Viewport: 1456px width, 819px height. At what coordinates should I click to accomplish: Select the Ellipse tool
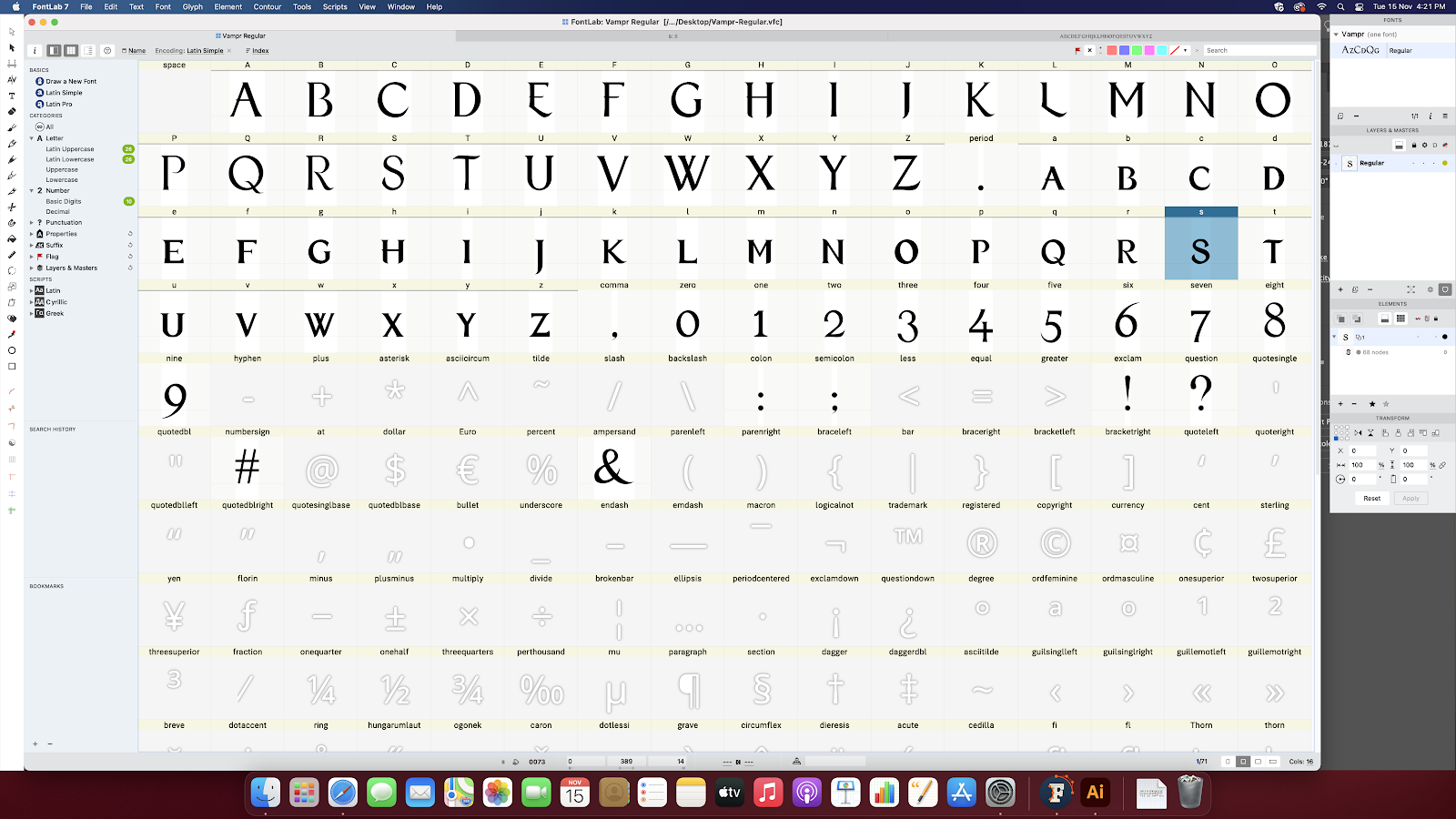(12, 350)
